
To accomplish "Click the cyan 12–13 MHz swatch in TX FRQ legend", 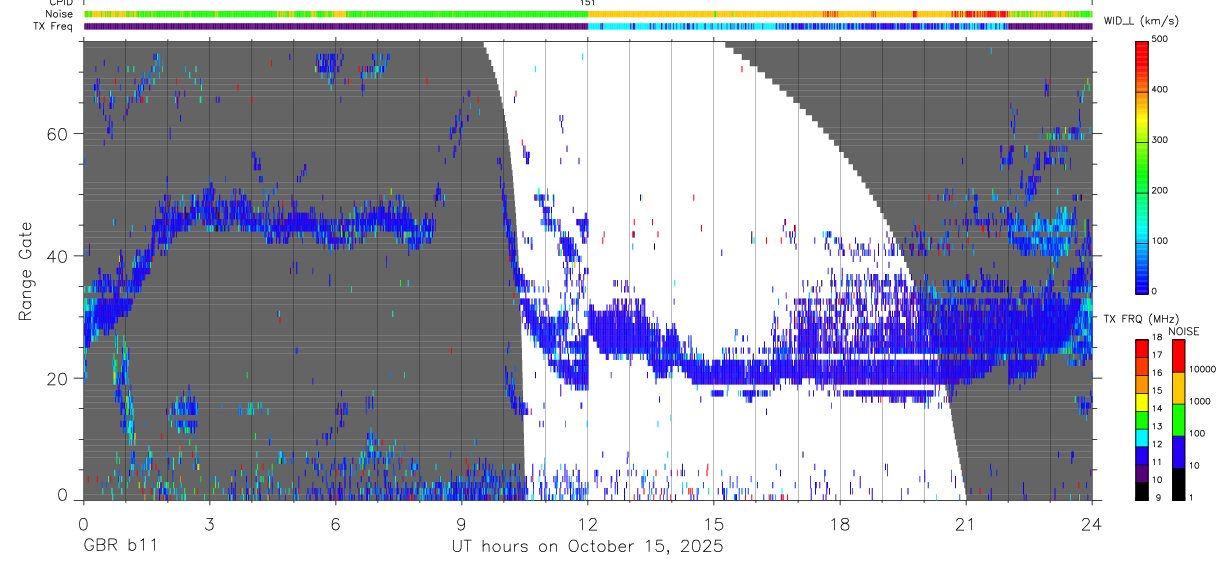I will pyautogui.click(x=1142, y=437).
